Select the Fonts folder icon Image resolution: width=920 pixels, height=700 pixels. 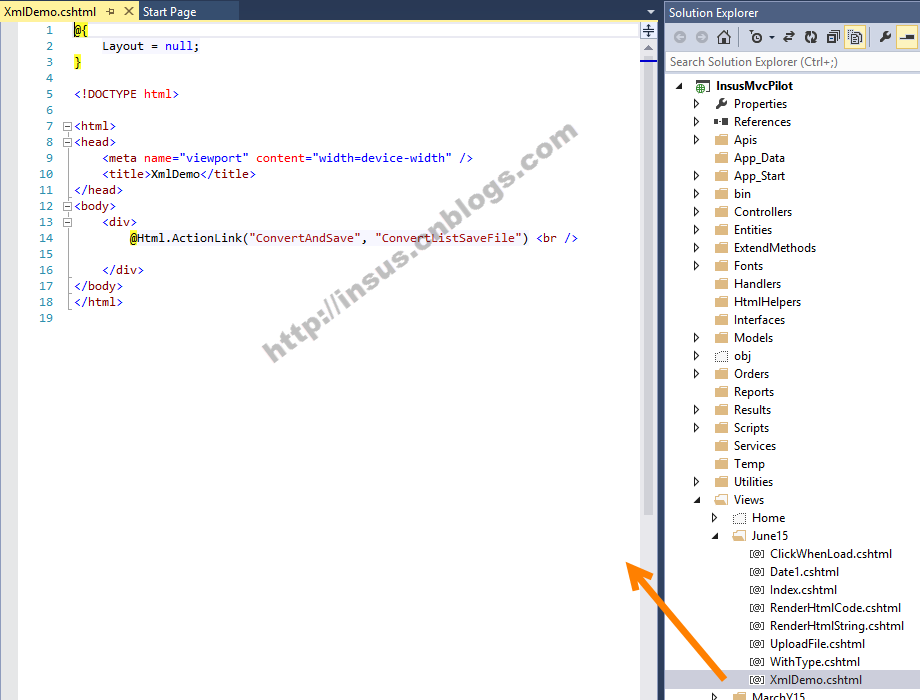click(x=721, y=266)
